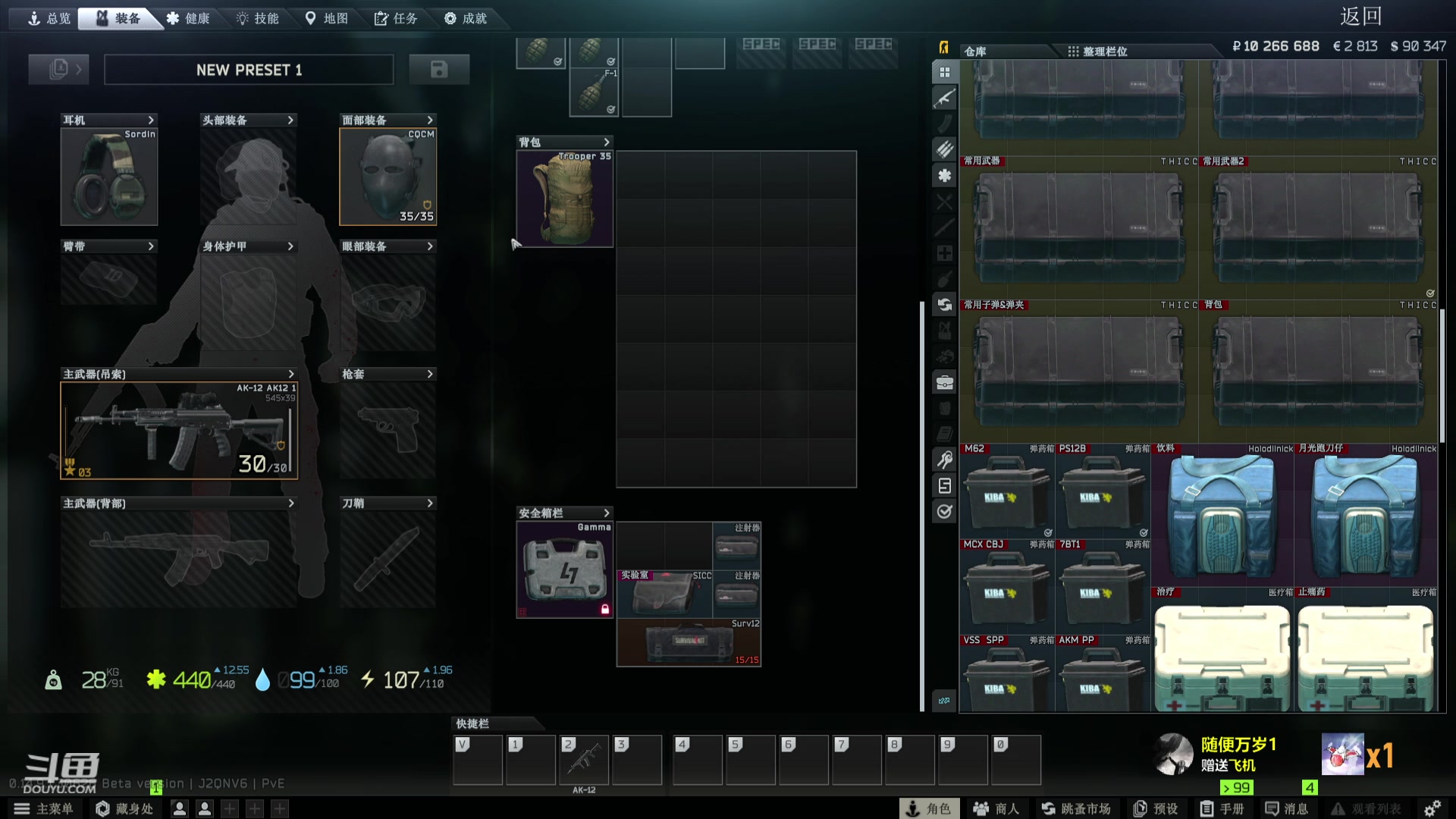This screenshot has height=819, width=1456.
Task: Open the 跳蚤市场 flea market
Action: (x=1076, y=808)
